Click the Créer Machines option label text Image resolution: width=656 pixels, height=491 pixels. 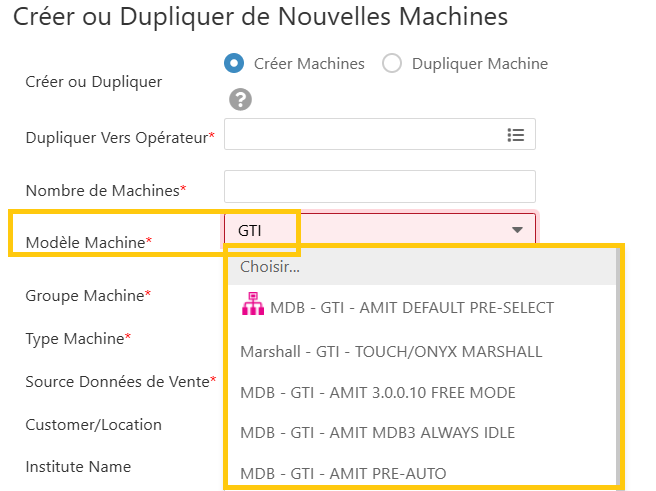309,64
